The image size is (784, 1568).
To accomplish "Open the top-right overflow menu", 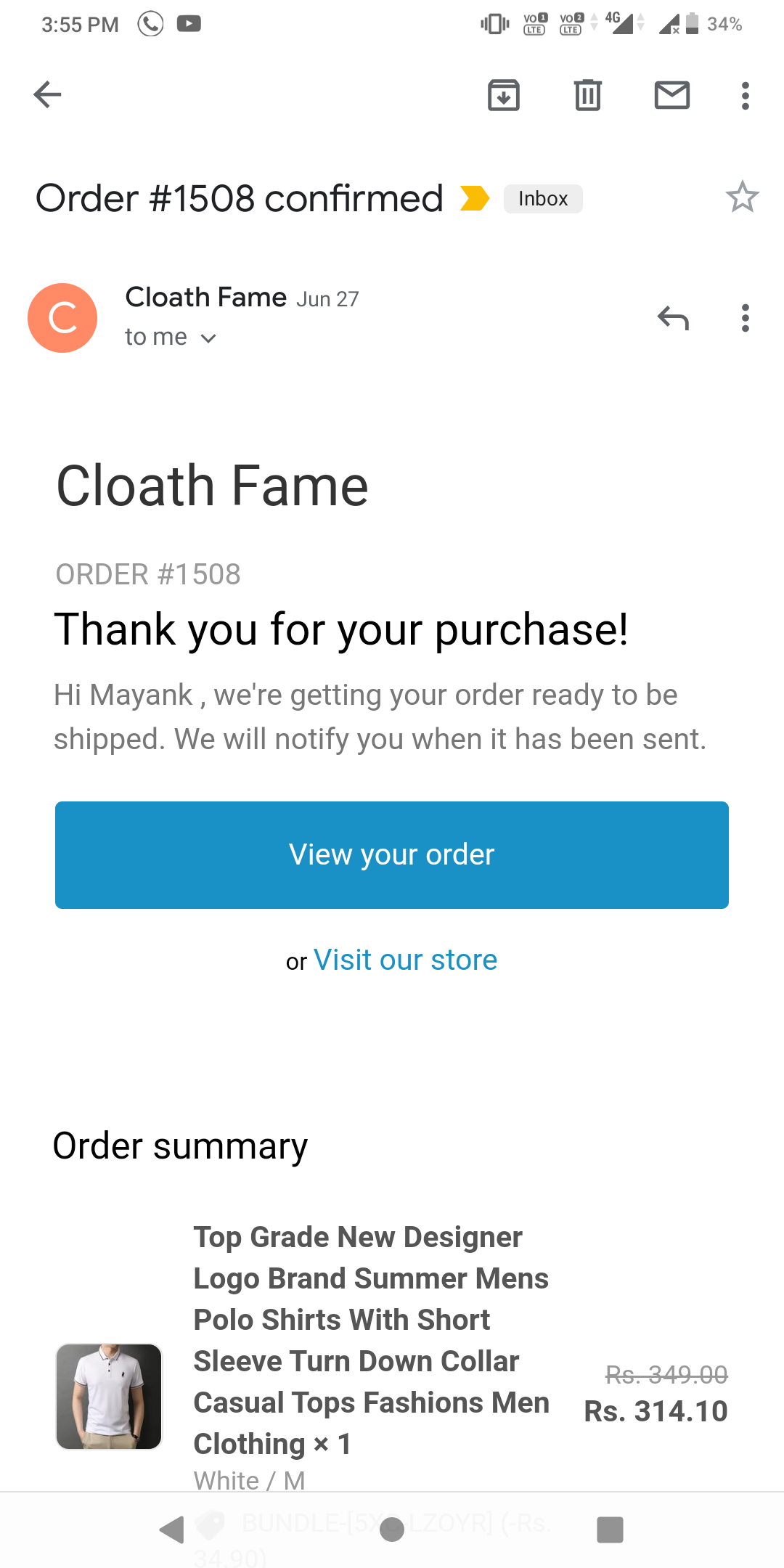I will point(745,95).
